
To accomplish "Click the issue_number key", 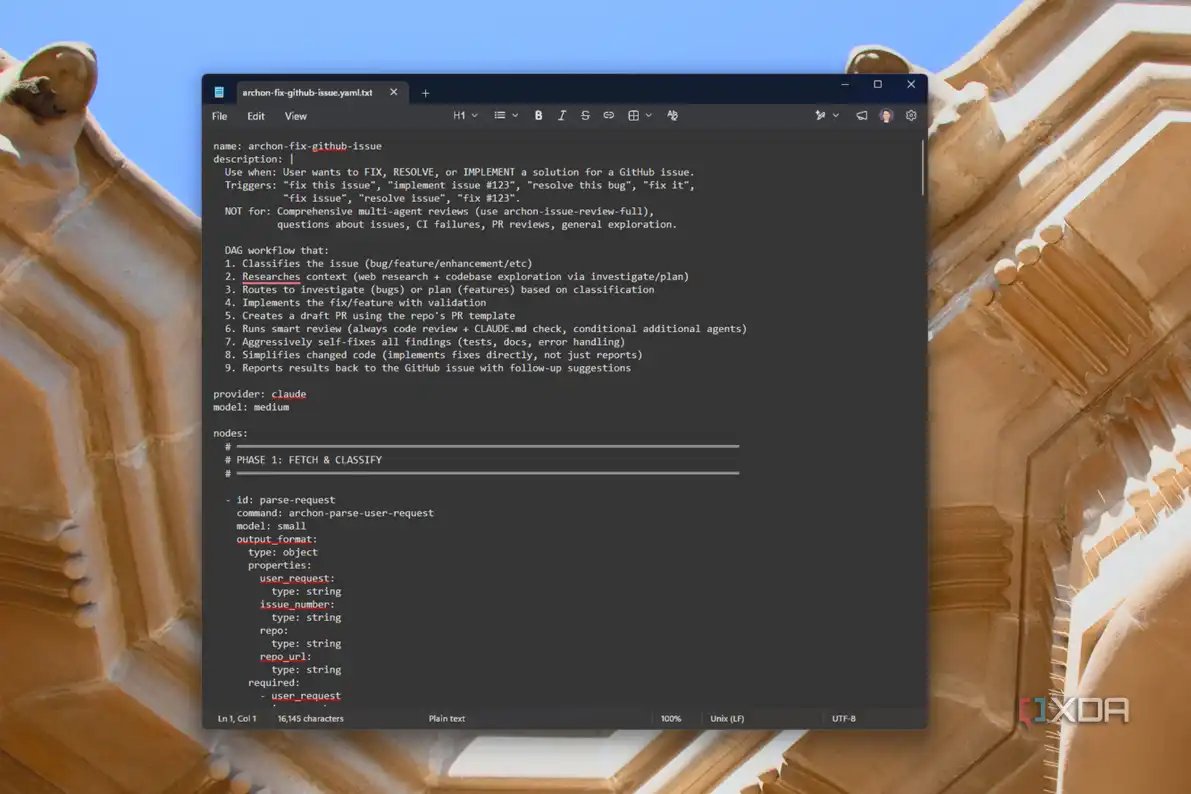I will point(295,605).
